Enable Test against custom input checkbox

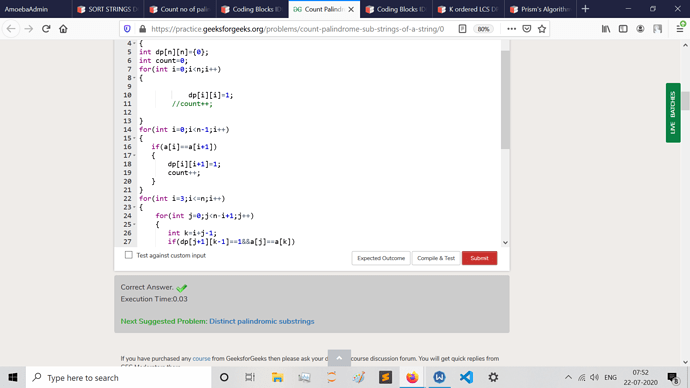point(128,255)
